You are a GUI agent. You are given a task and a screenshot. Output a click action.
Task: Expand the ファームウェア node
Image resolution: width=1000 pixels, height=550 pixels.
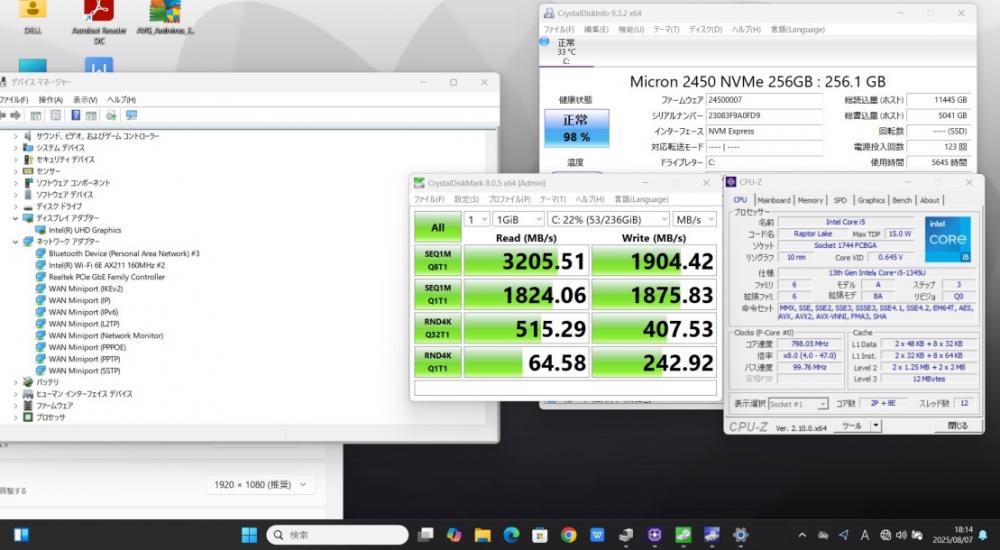click(x=15, y=405)
